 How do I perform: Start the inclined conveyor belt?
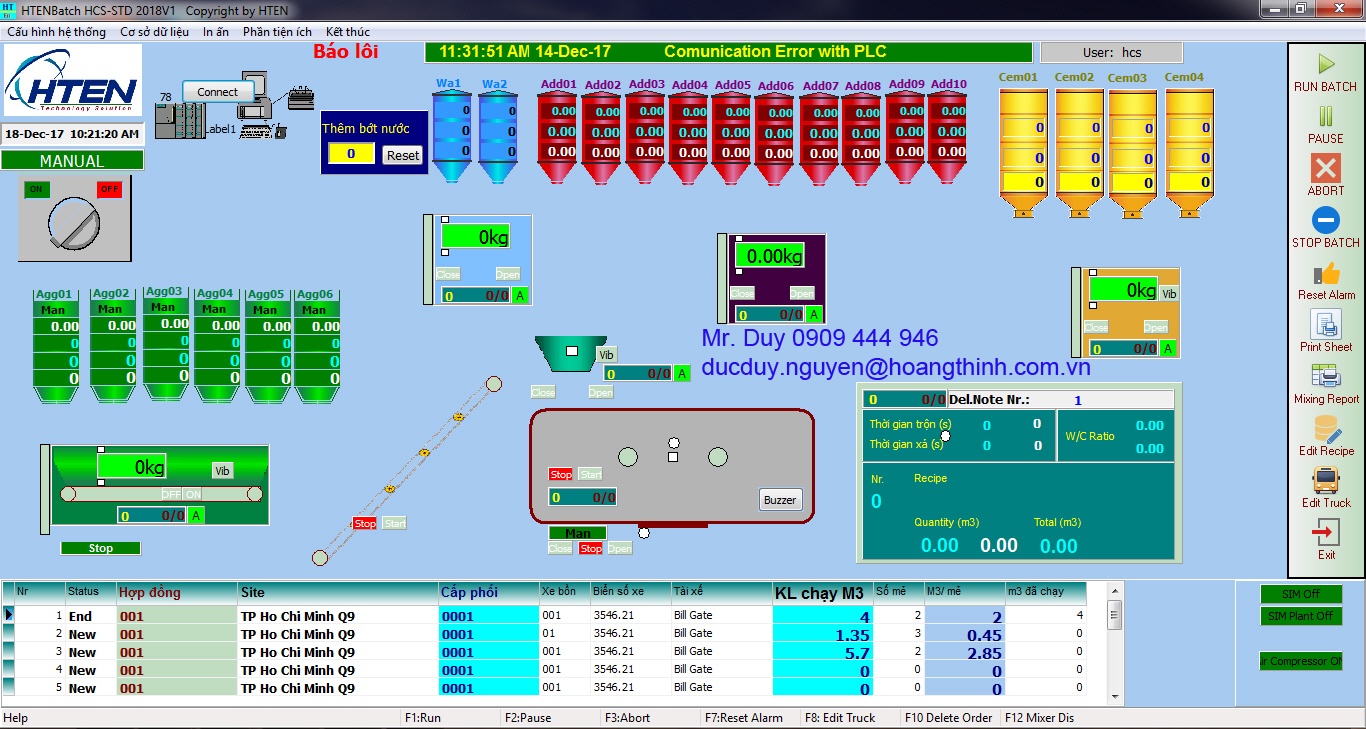point(394,523)
